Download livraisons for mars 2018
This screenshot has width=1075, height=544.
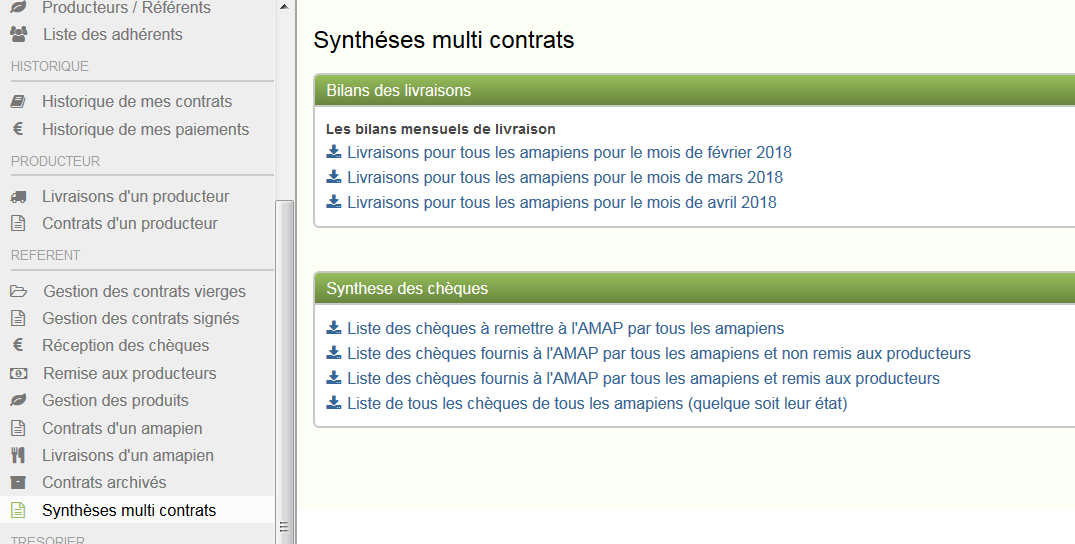click(x=565, y=177)
